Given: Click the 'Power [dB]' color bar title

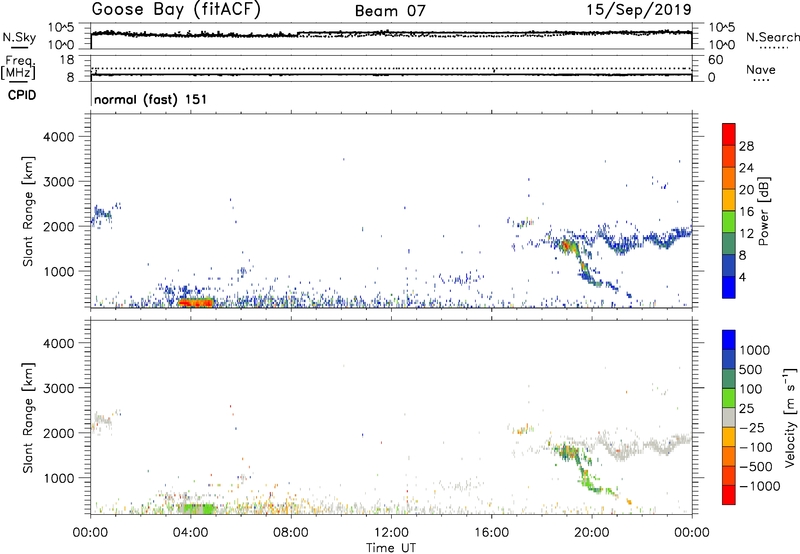Looking at the screenshot, I should [763, 211].
